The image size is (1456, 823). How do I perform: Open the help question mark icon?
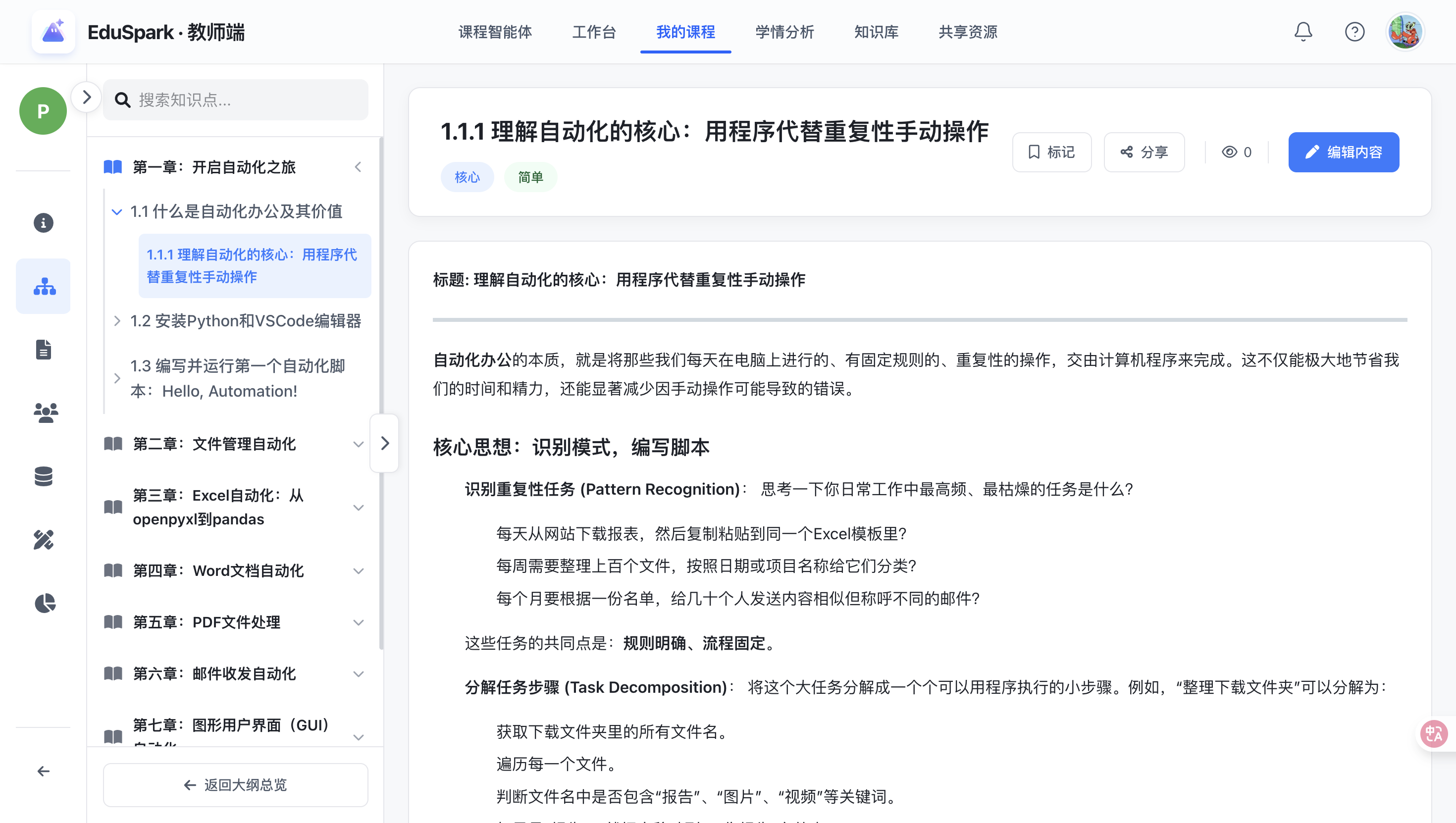1354,32
